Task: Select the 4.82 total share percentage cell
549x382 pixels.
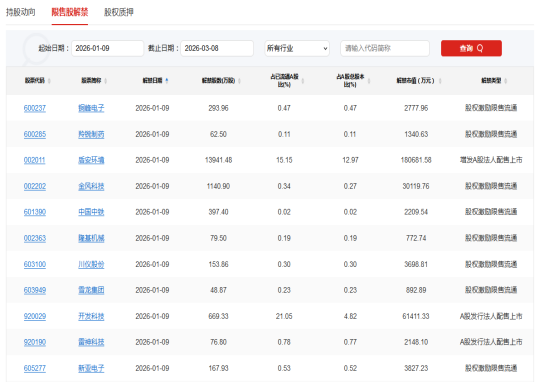Action: tap(350, 317)
